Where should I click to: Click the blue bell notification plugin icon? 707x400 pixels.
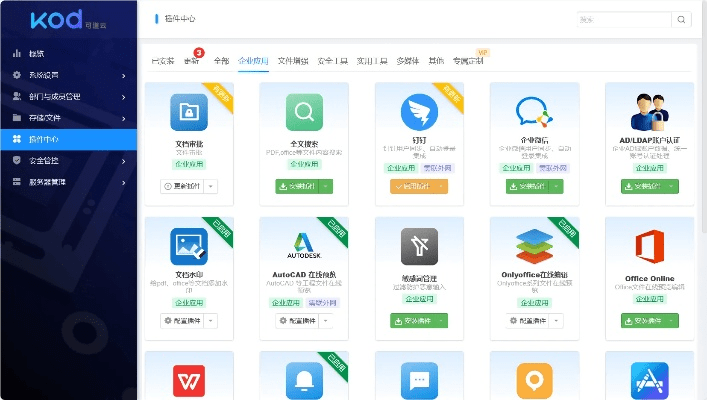304,381
